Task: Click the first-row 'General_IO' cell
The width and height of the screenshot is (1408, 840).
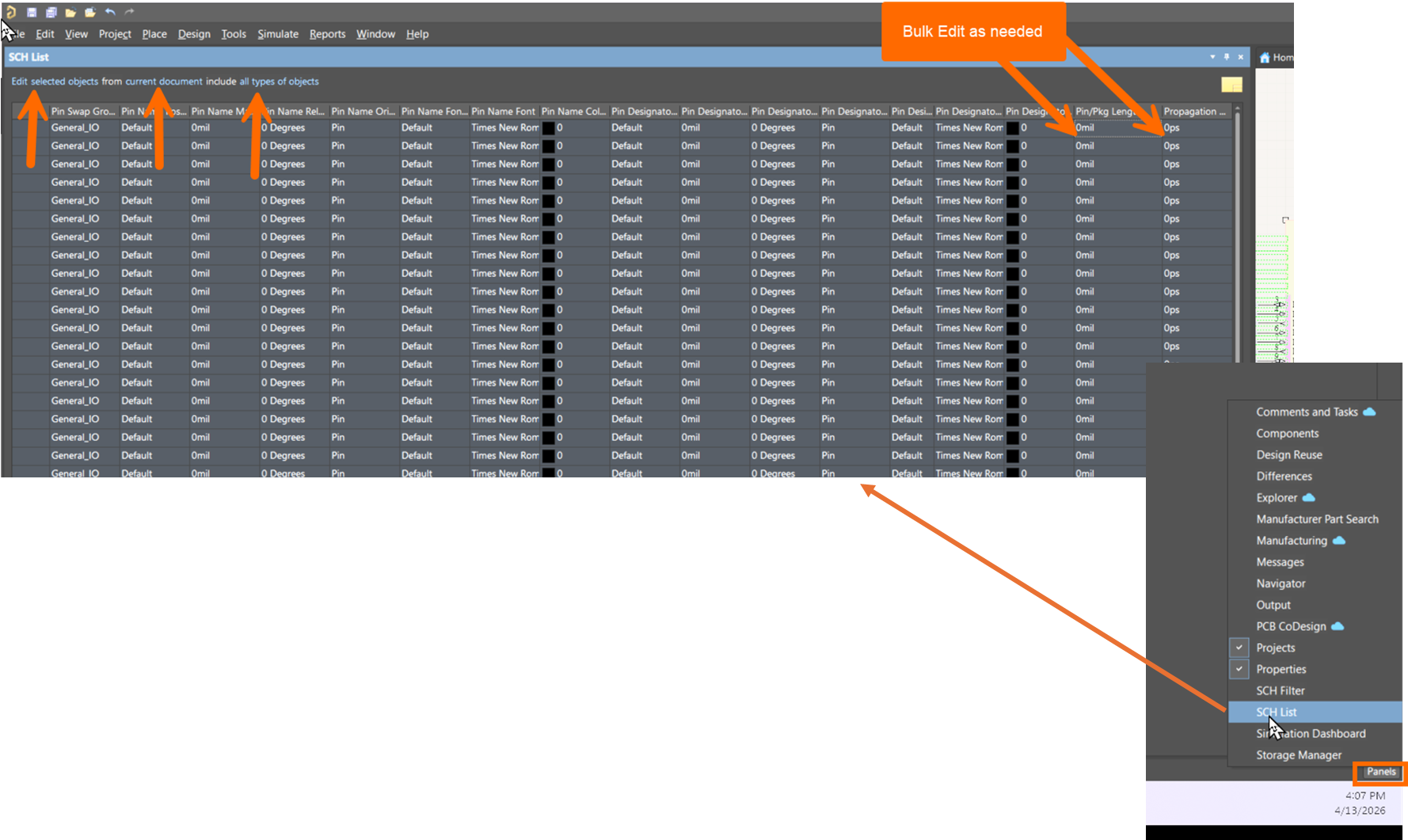Action: click(83, 127)
